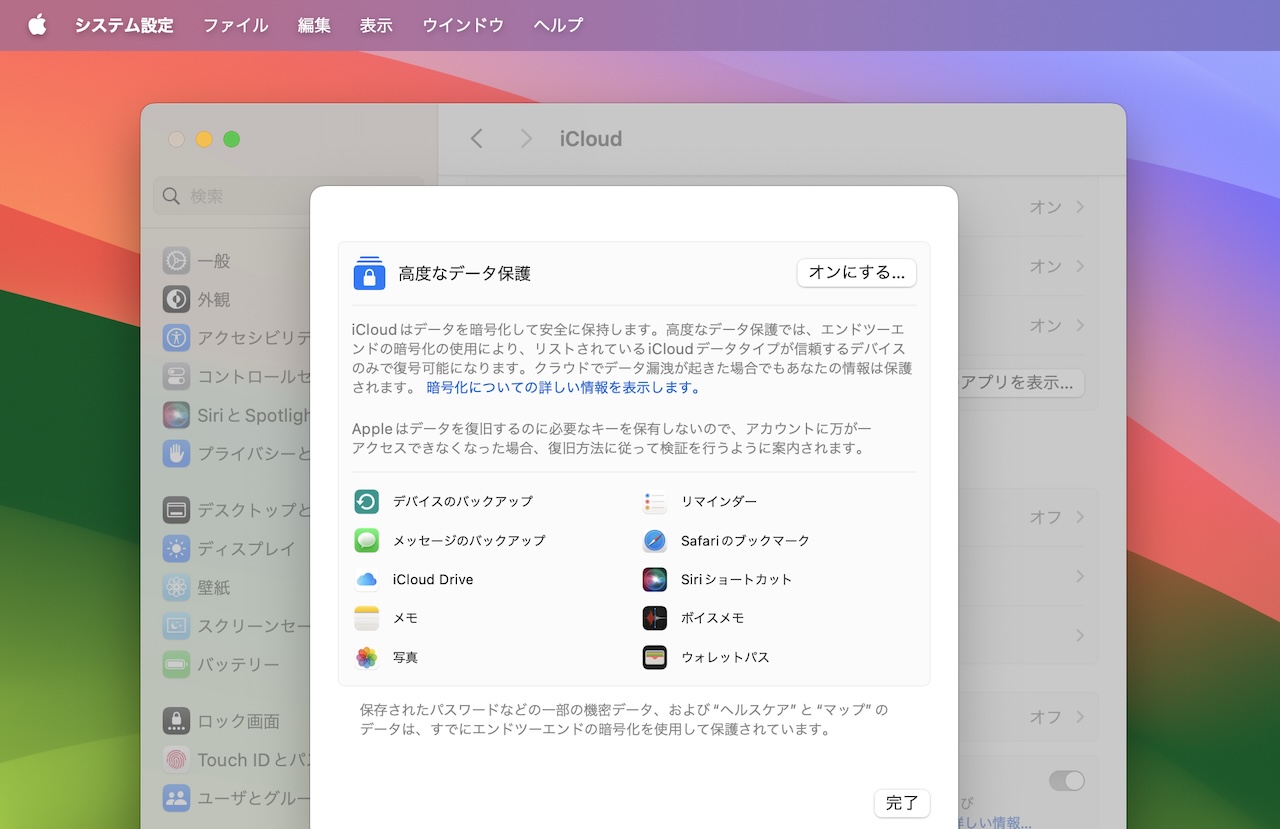Select the privacy hand icon
This screenshot has width=1280, height=829.
(176, 454)
